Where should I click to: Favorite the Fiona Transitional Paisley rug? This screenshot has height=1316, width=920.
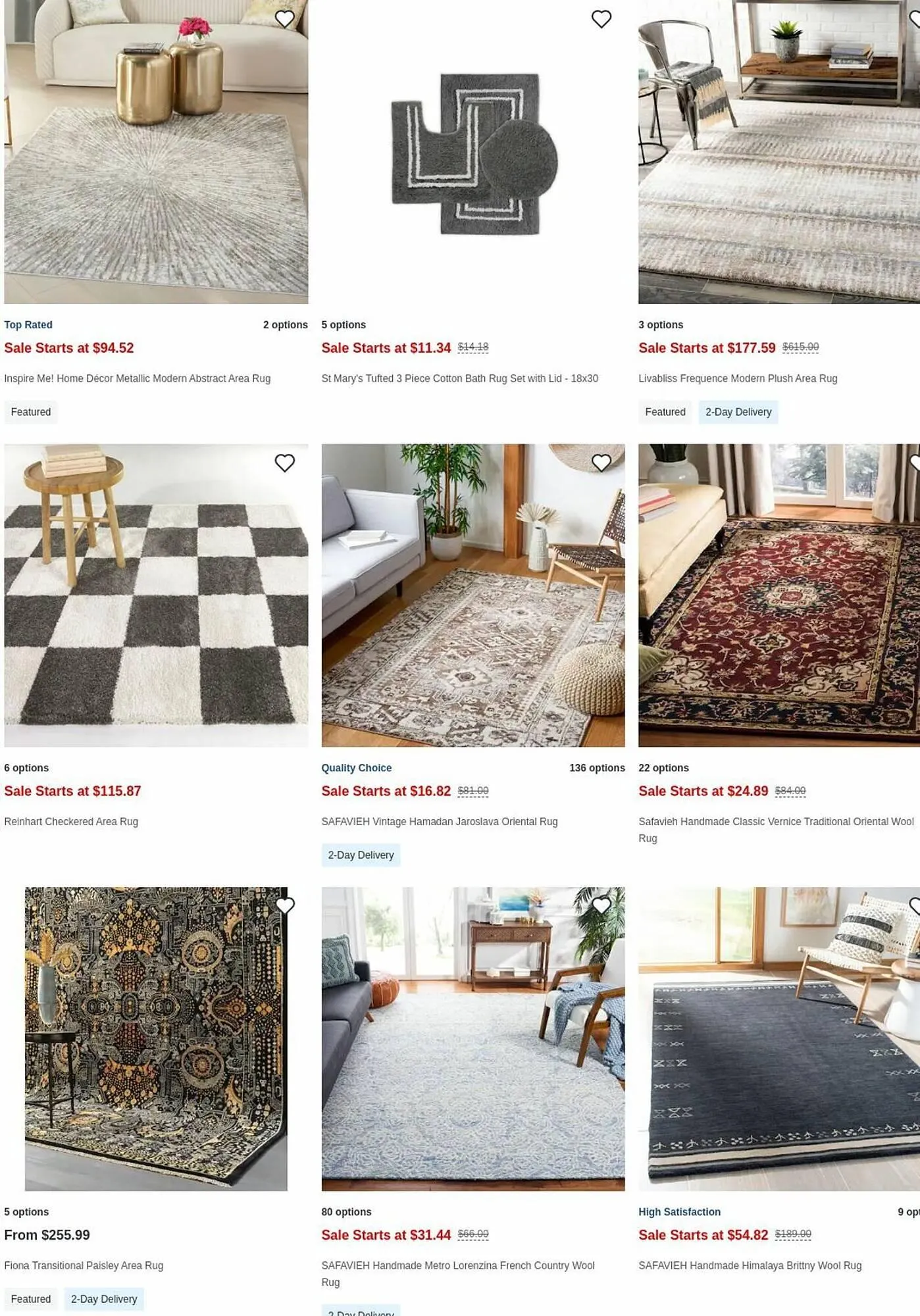(x=284, y=906)
